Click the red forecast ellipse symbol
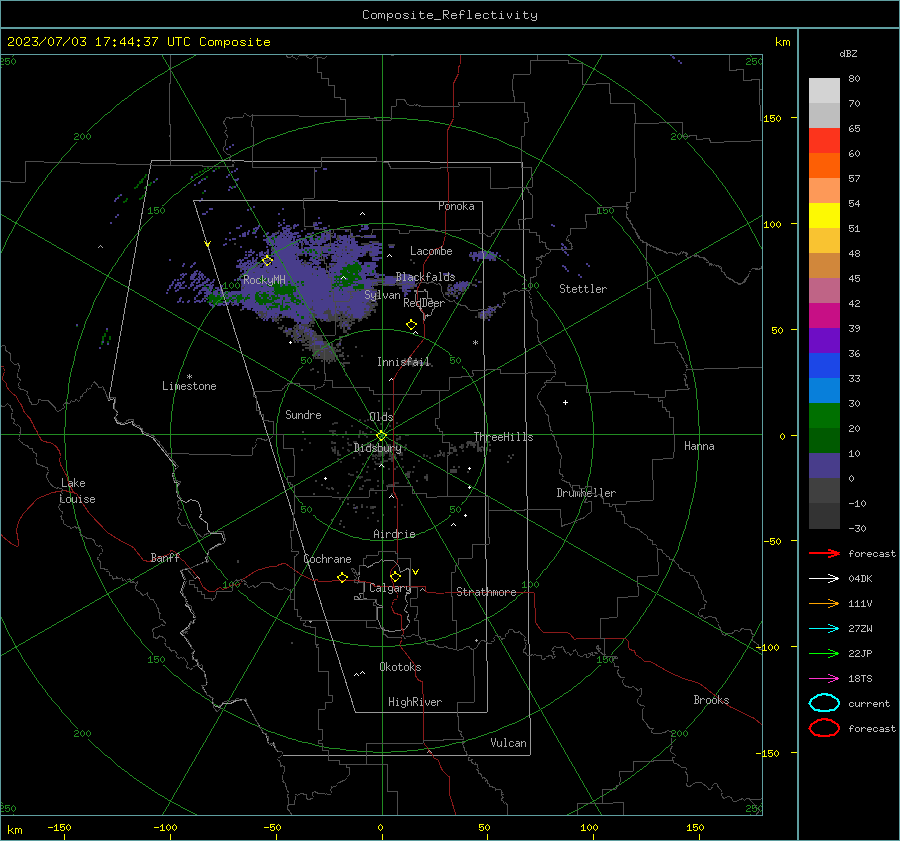900x841 pixels. tap(824, 728)
